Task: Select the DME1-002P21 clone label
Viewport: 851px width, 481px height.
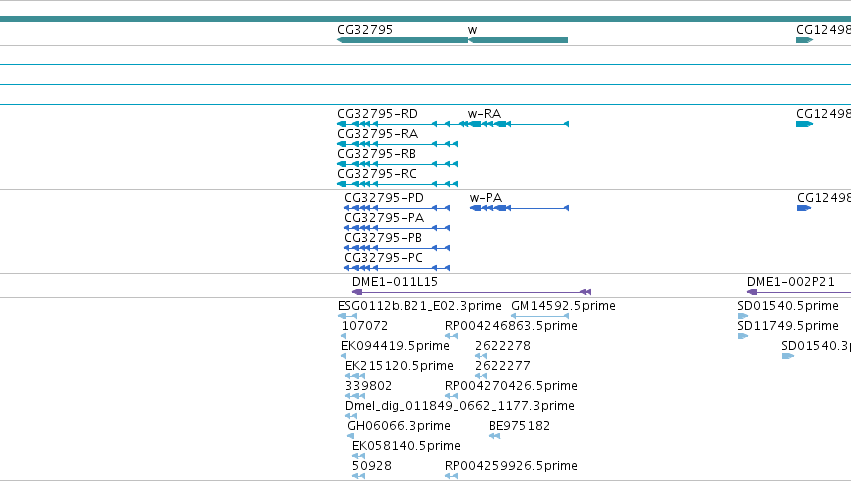Action: pos(790,282)
